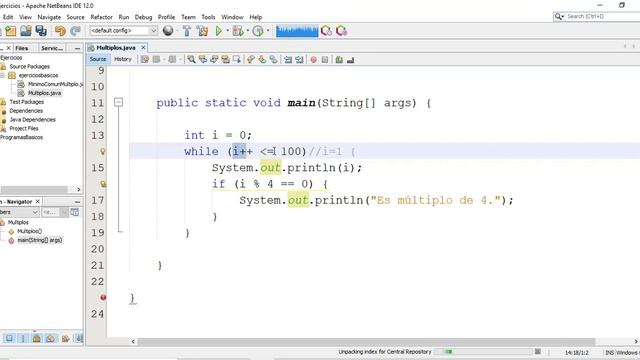Collapse the ejerciciosbasicos package node

tap(2, 76)
